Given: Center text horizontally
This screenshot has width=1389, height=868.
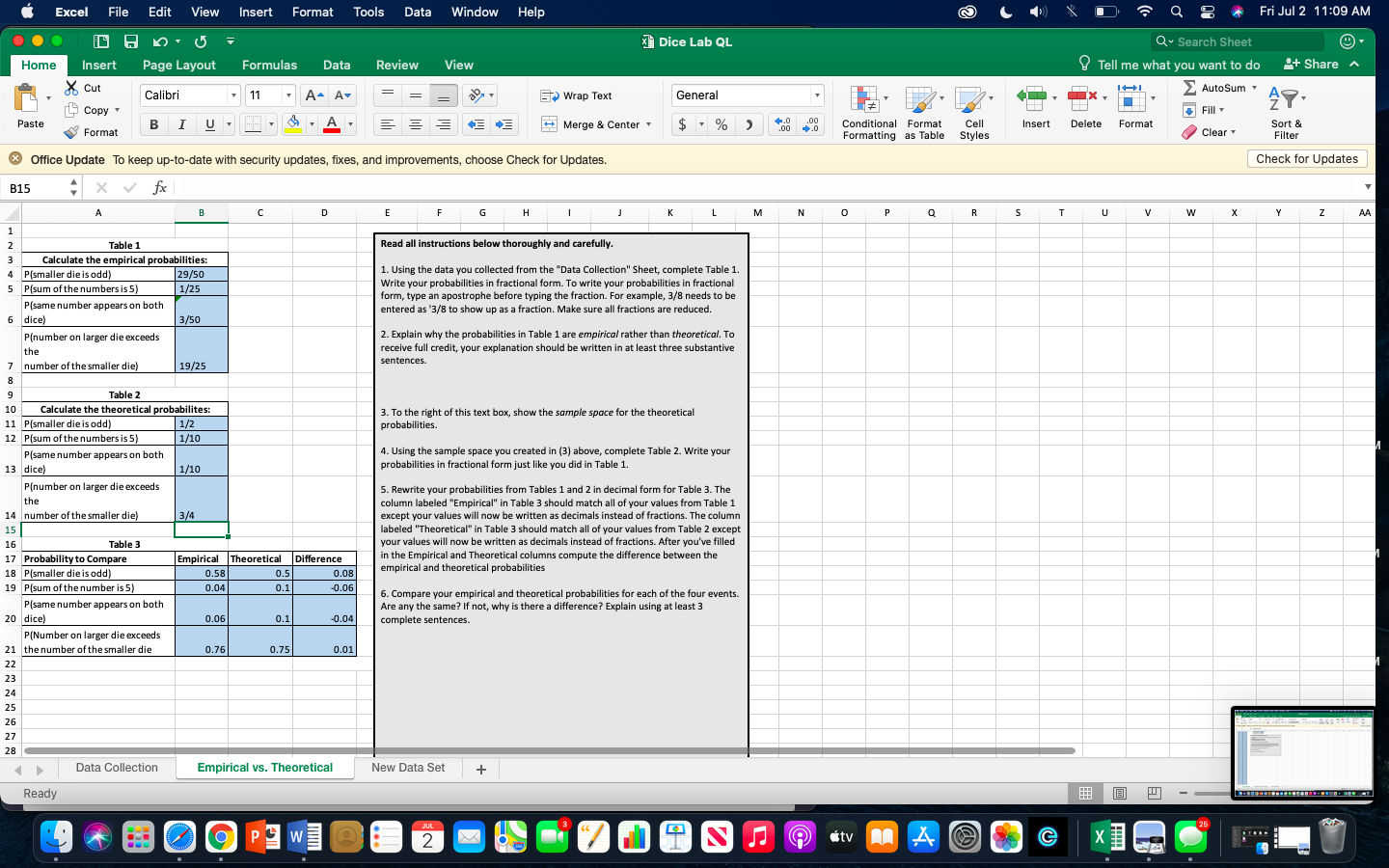Looking at the screenshot, I should pos(416,124).
